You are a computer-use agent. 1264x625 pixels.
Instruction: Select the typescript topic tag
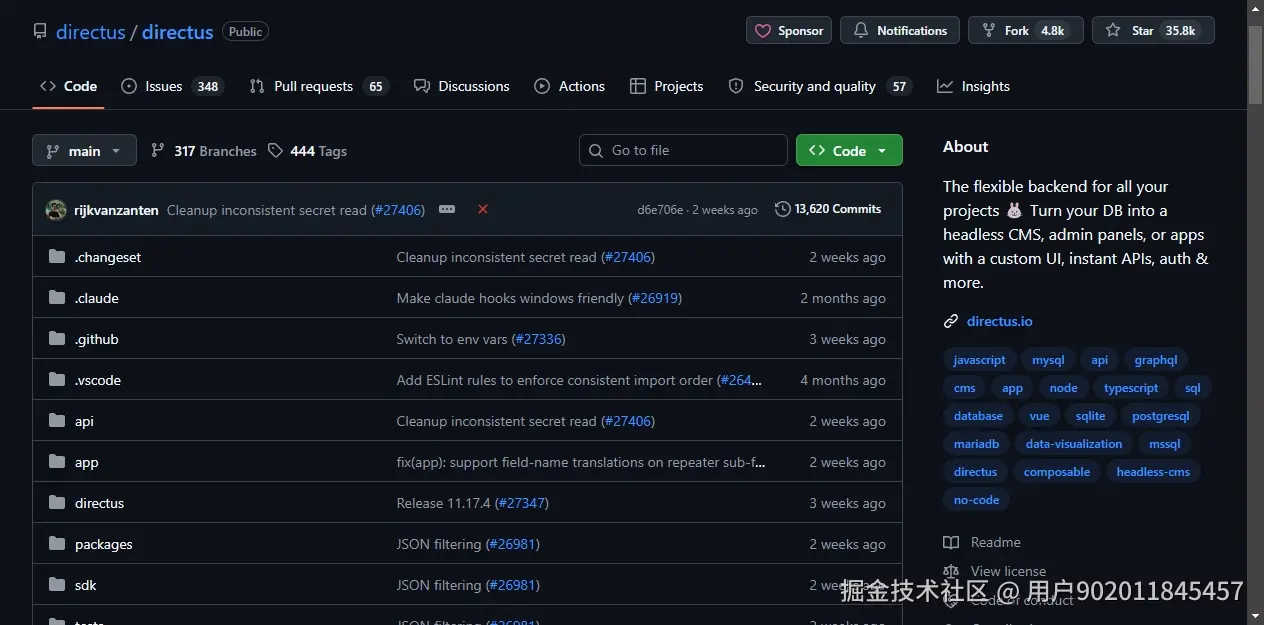(1131, 388)
